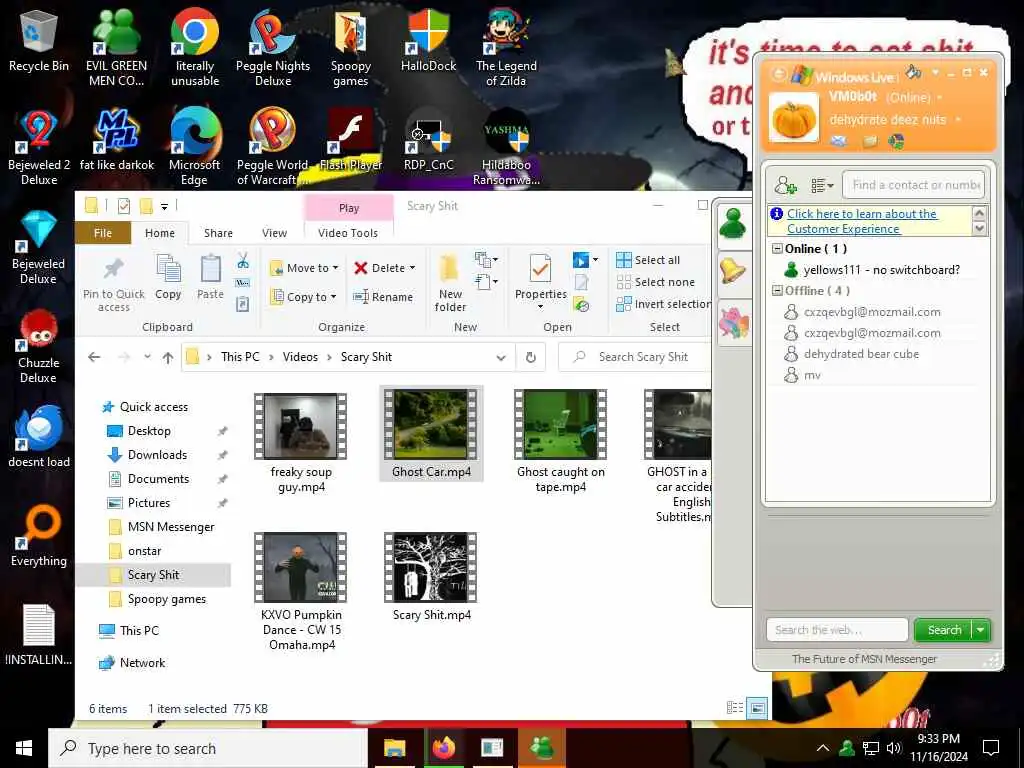The height and width of the screenshot is (768, 1024).
Task: Switch to the View tab
Action: 274,233
